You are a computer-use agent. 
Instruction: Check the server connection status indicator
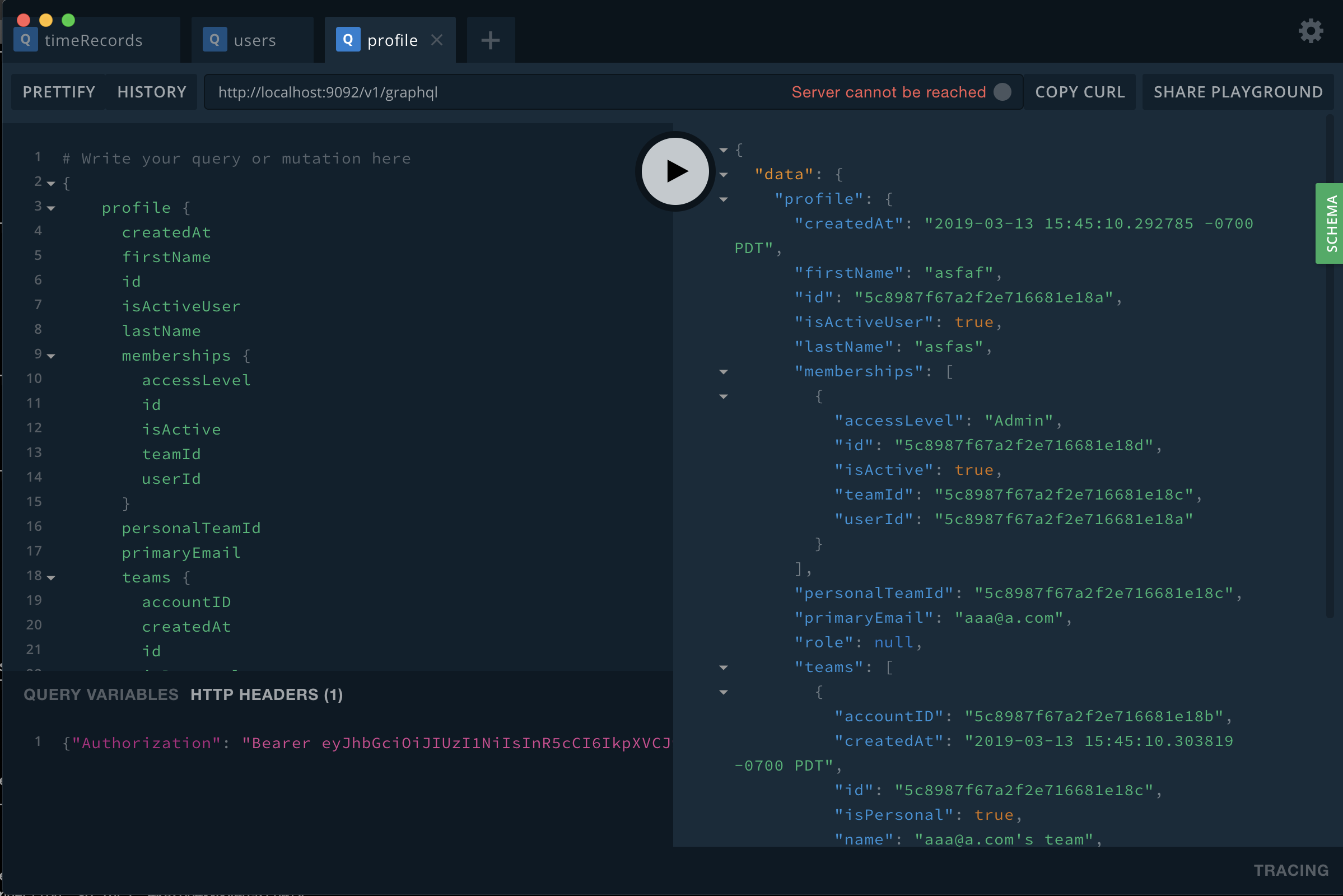pyautogui.click(x=1002, y=91)
